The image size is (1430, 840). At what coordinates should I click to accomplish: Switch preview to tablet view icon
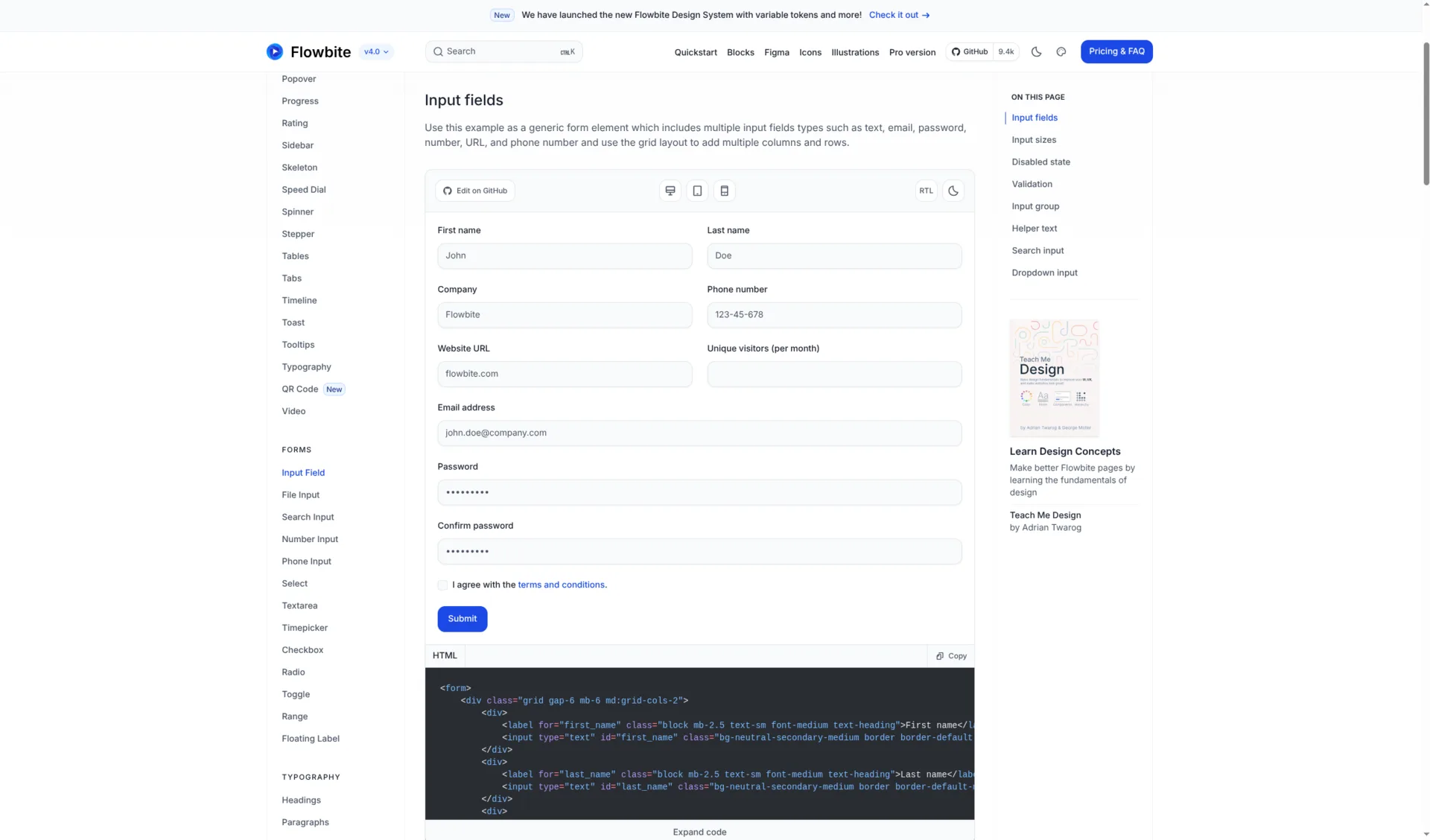[x=697, y=191]
